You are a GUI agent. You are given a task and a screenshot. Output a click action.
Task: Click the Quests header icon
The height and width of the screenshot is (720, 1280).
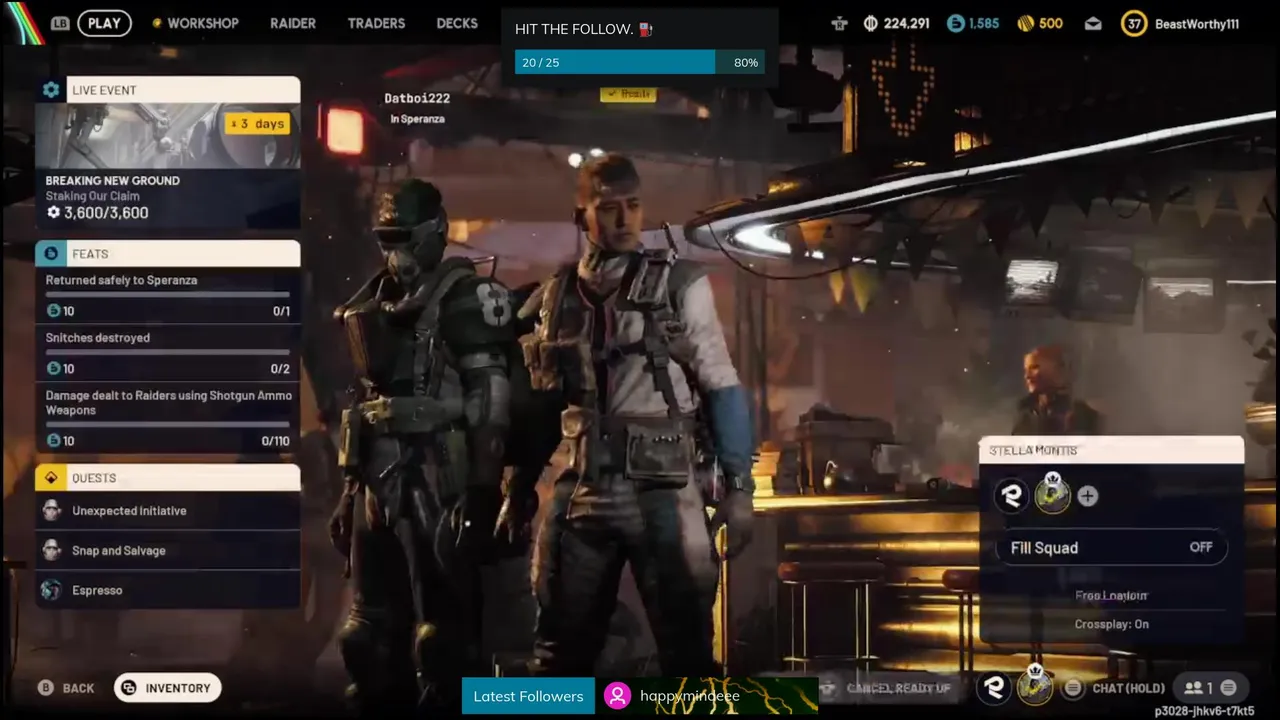click(51, 478)
